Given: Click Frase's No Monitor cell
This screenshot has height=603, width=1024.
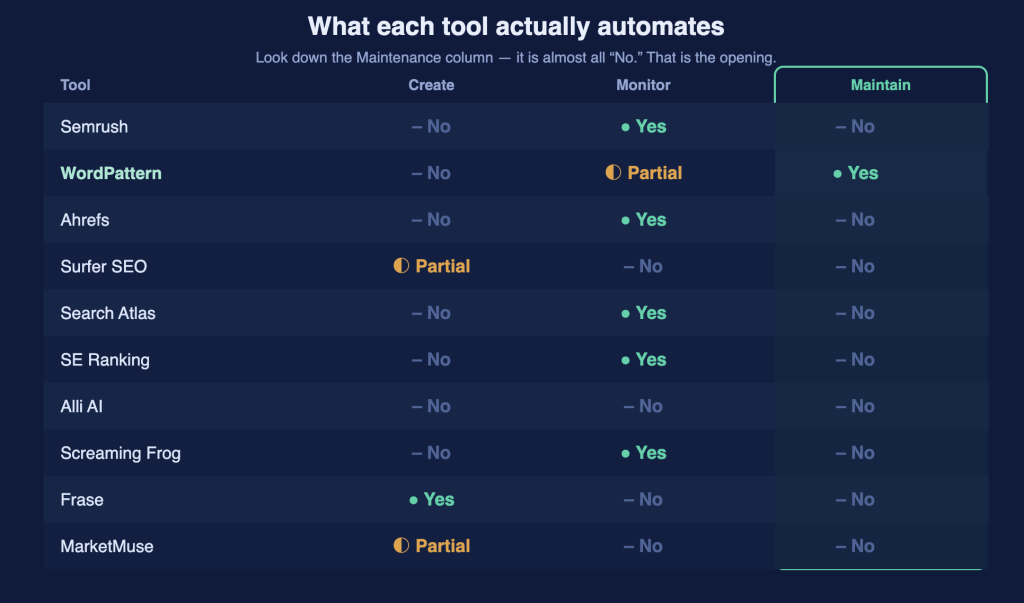Looking at the screenshot, I should point(643,500).
